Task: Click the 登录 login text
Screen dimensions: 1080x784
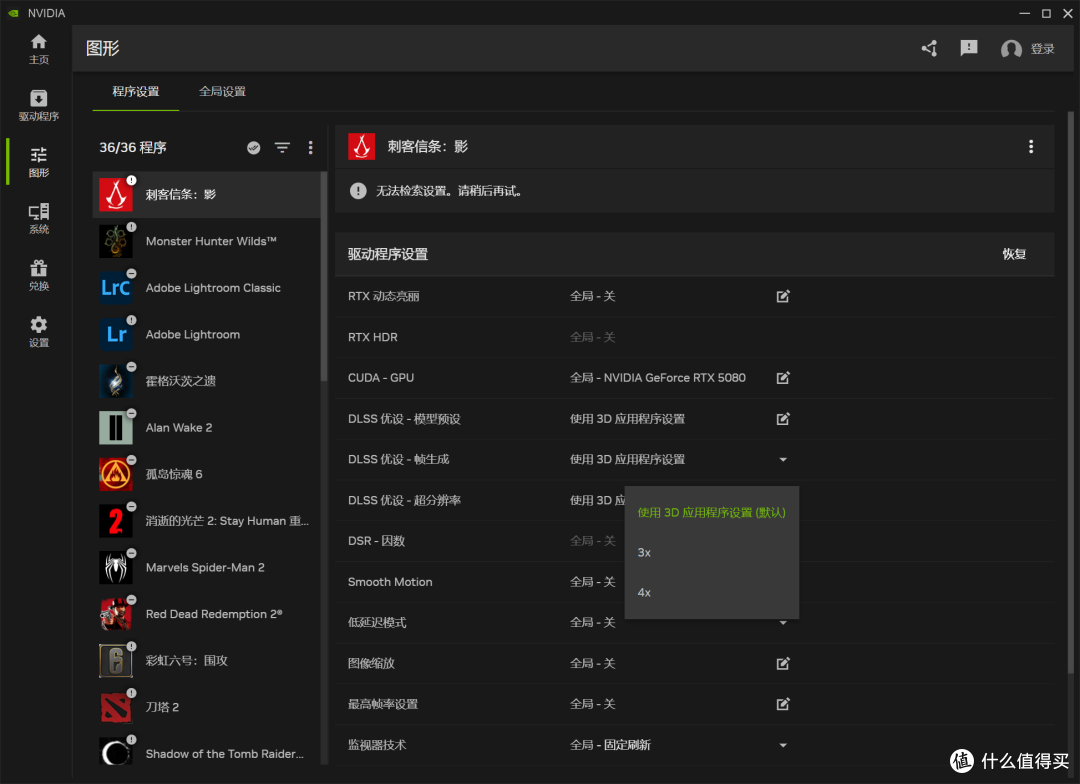Action: (x=1042, y=49)
